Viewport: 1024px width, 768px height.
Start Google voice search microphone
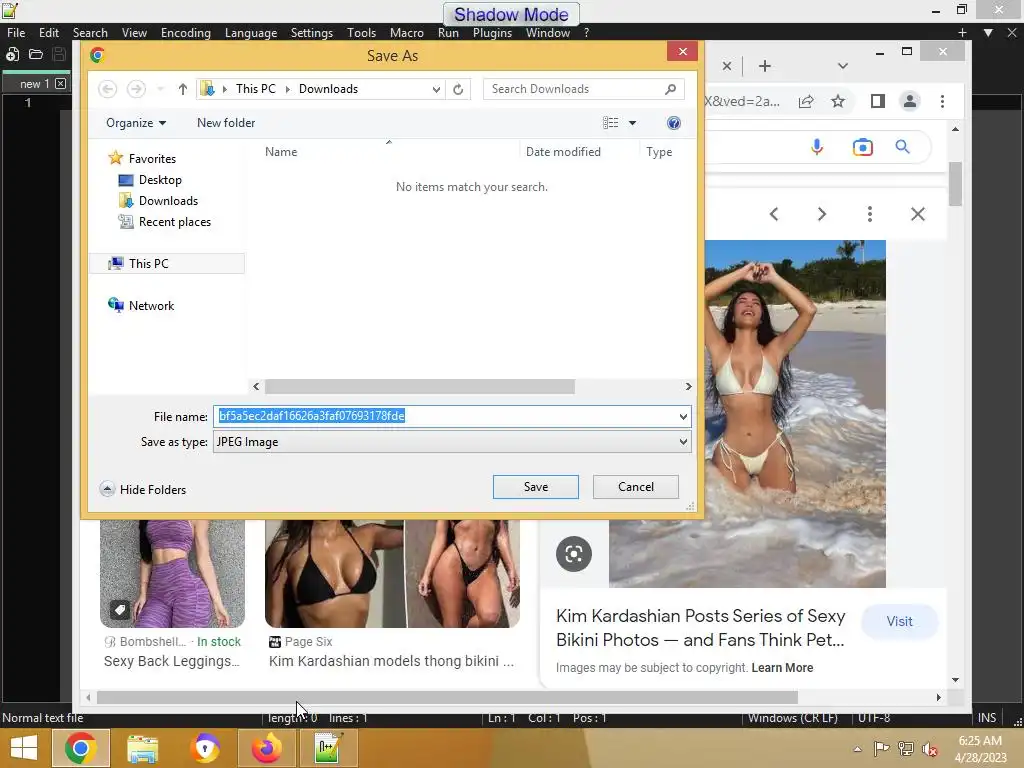coord(816,148)
